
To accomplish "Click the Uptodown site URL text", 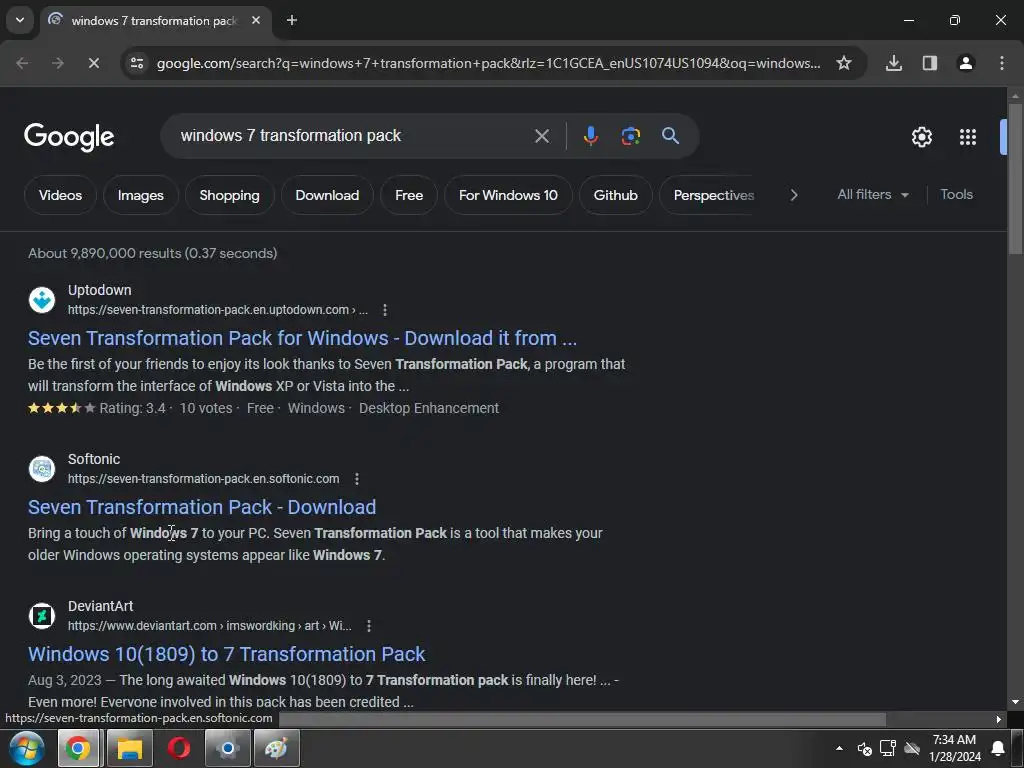I will [x=217, y=310].
